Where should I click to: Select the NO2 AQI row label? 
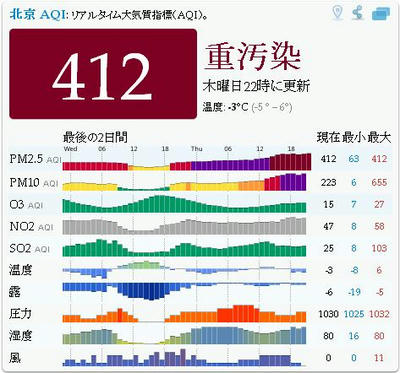31,226
